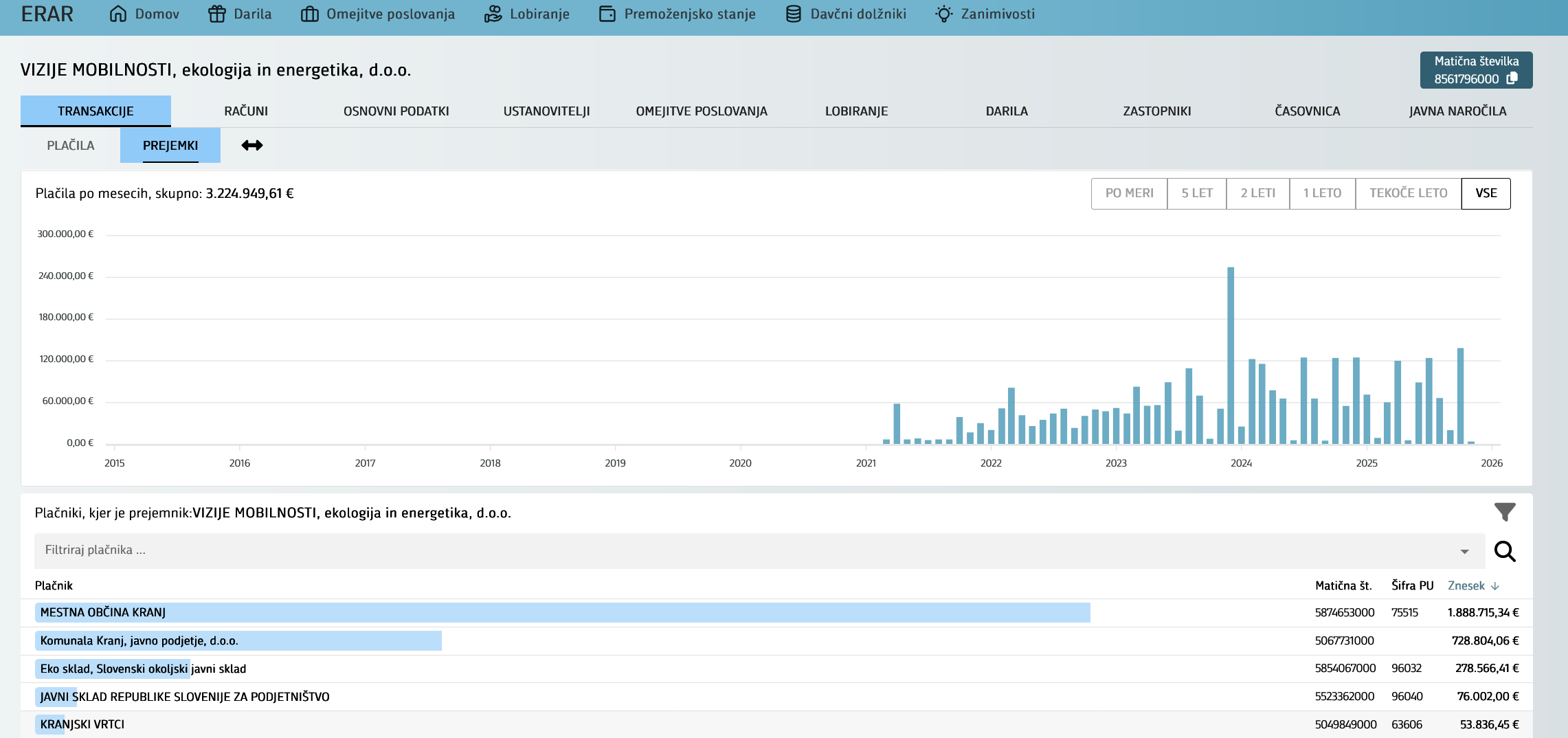Viewport: 1568px width, 738px height.
Task: Sort by the Znesek column arrow
Action: [x=1495, y=586]
